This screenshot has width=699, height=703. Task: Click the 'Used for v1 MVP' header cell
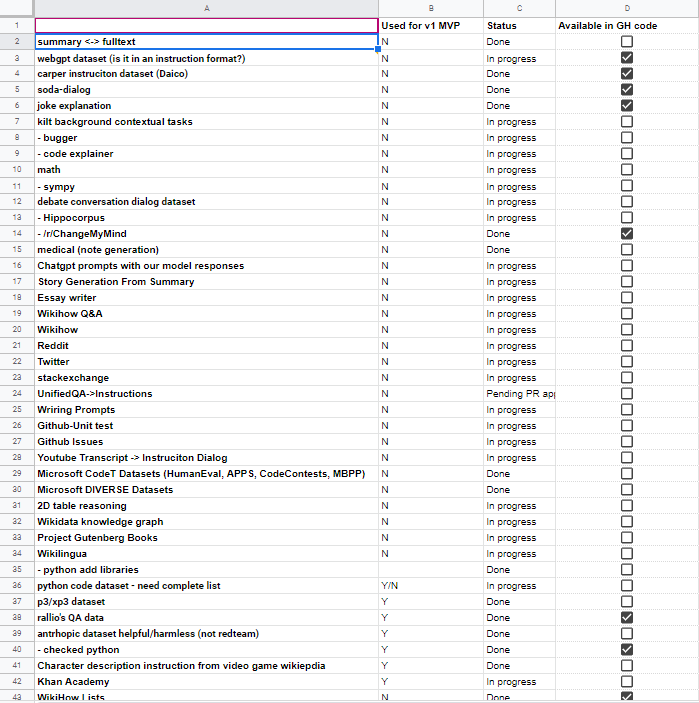coord(431,26)
